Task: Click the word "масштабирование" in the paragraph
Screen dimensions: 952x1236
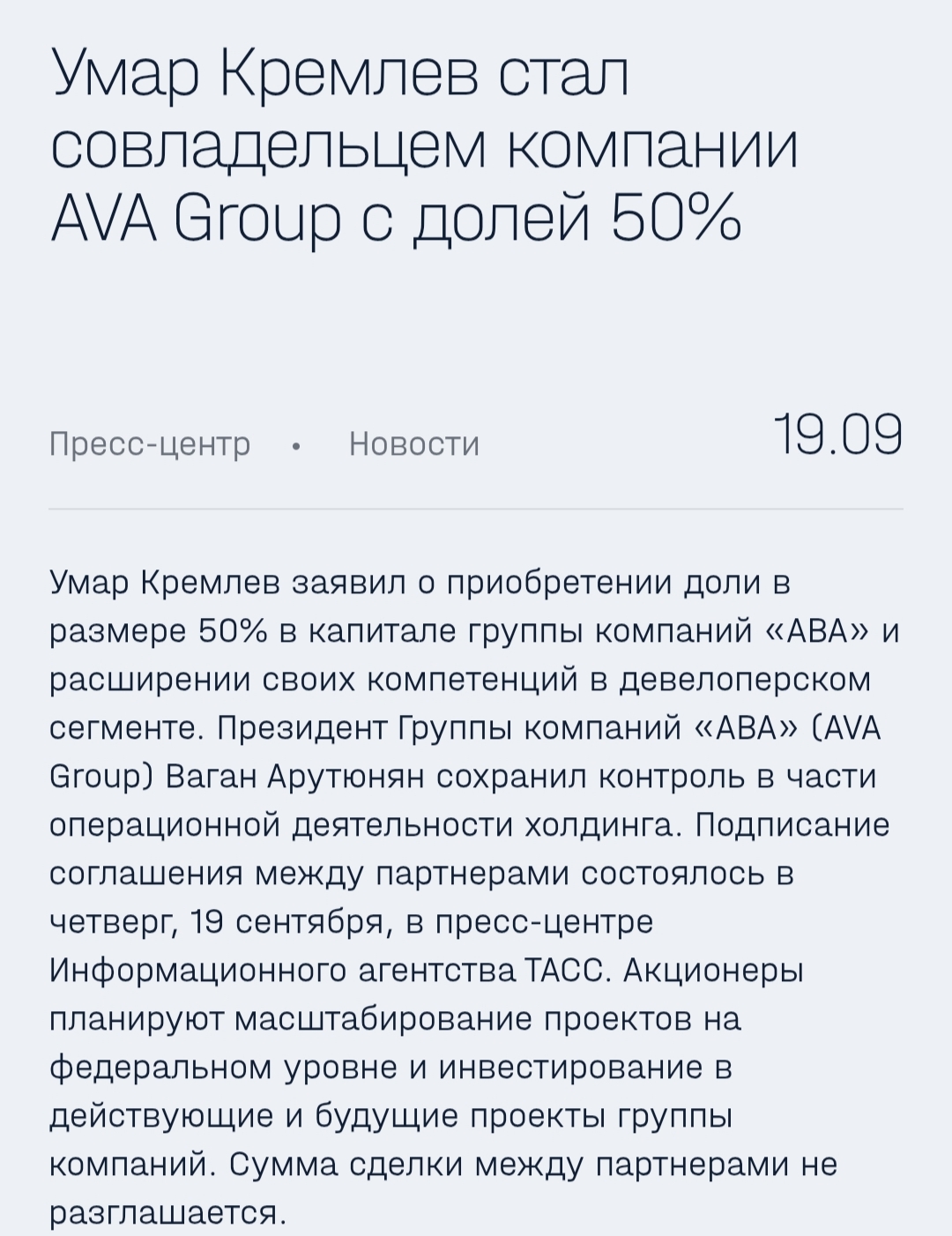Action: tap(384, 1020)
